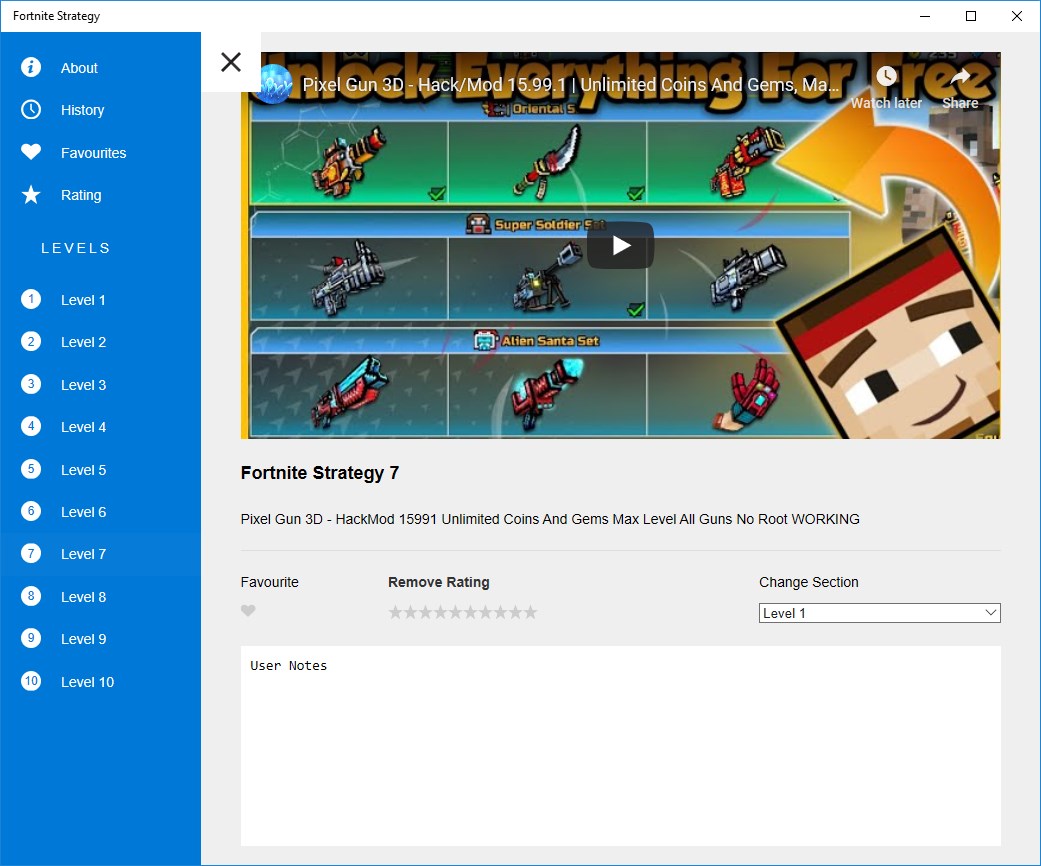This screenshot has width=1041, height=866.
Task: Click the Remove Rating link
Action: pyautogui.click(x=438, y=582)
